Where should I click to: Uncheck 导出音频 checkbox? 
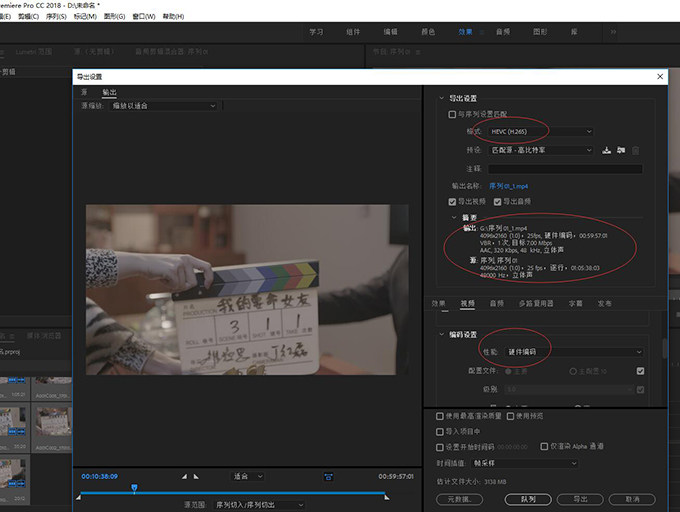[x=497, y=202]
